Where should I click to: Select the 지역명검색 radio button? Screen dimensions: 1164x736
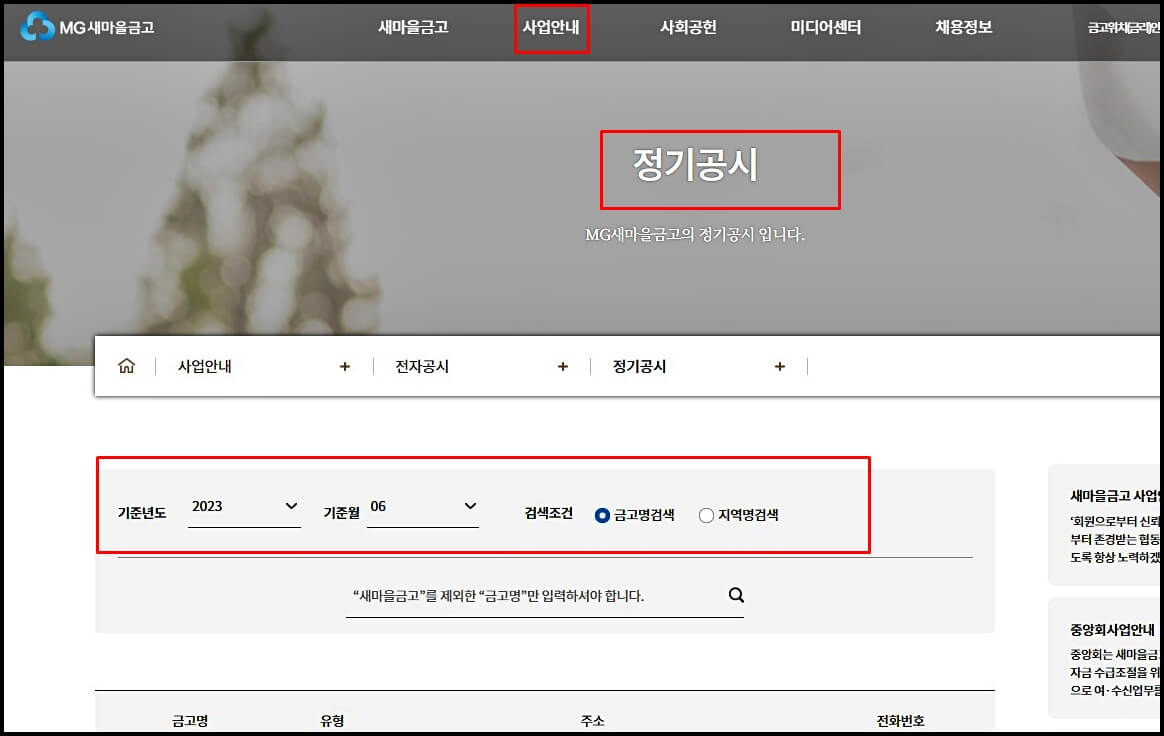706,515
